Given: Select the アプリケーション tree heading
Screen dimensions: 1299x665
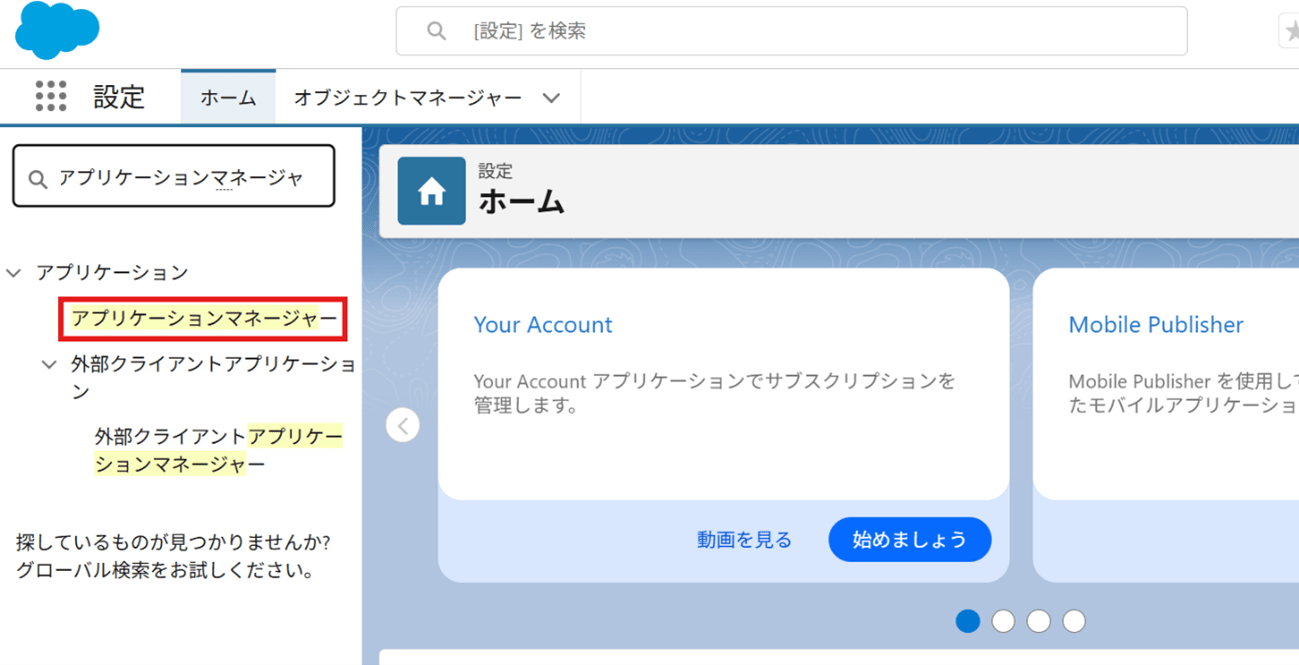Looking at the screenshot, I should tap(112, 272).
